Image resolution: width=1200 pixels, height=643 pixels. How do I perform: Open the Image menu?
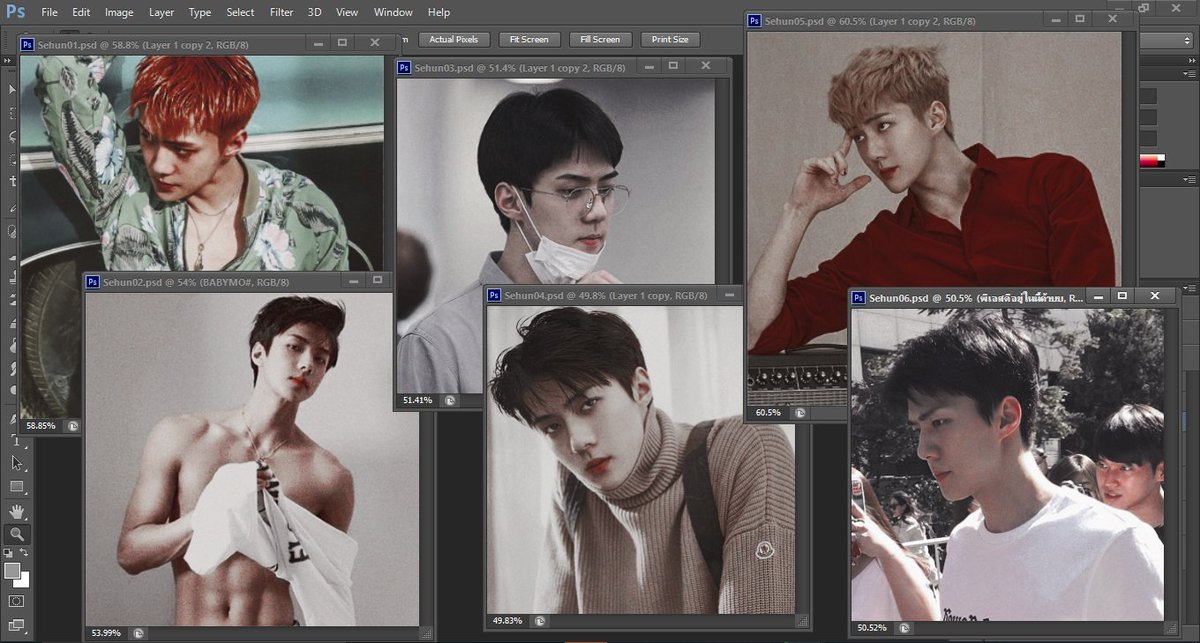119,13
